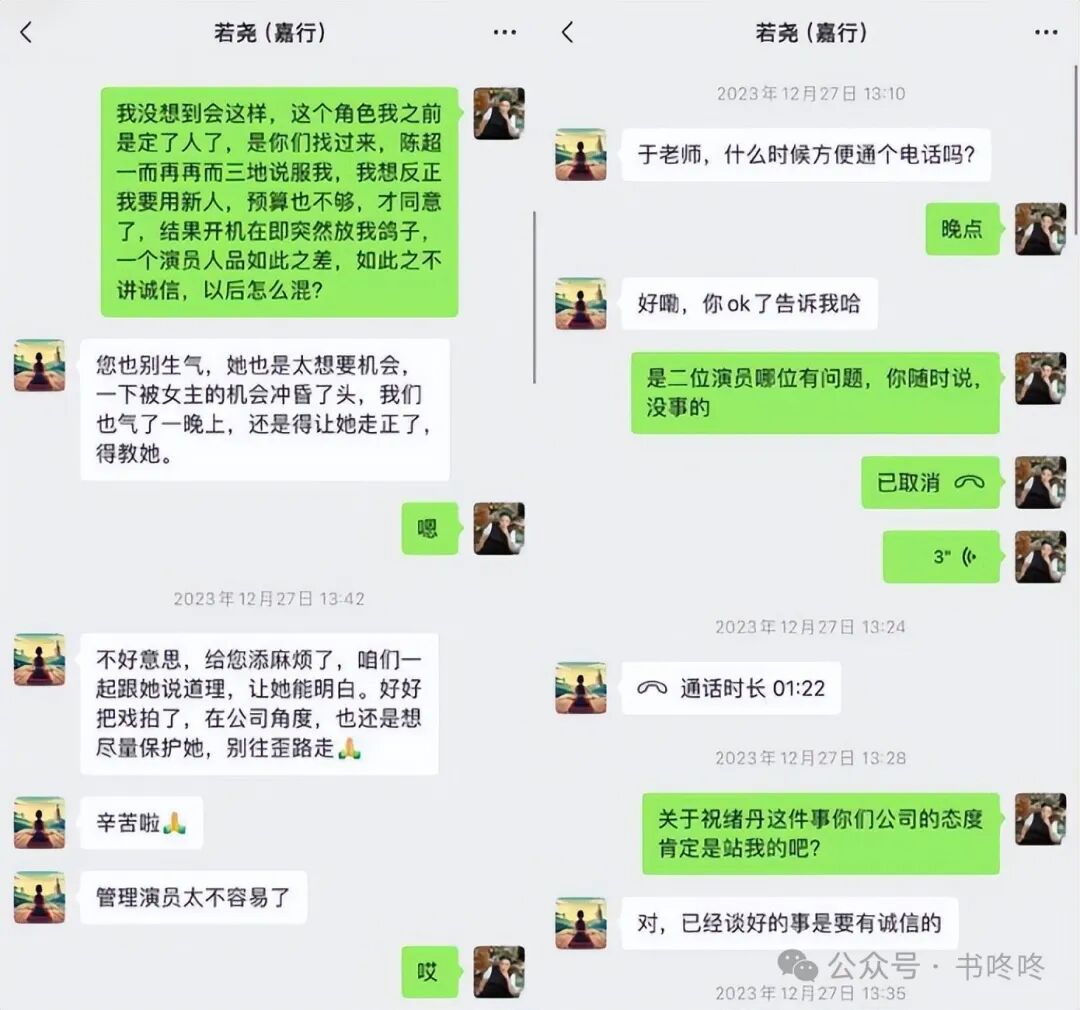Select message 对，已经谈好的事是要有诚信的
This screenshot has height=1010, width=1080.
pyautogui.click(x=789, y=923)
